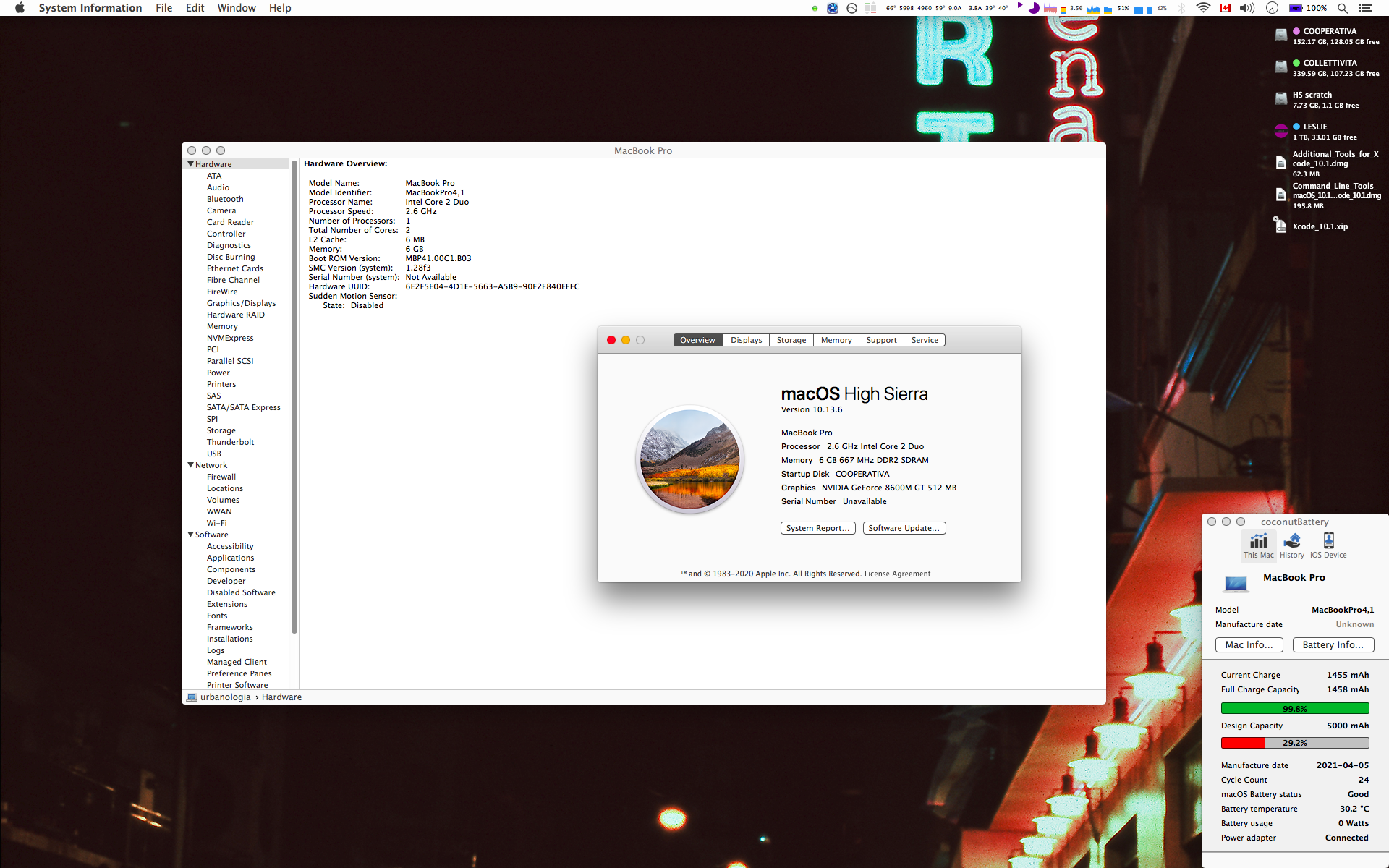Open the Help menu

click(280, 8)
